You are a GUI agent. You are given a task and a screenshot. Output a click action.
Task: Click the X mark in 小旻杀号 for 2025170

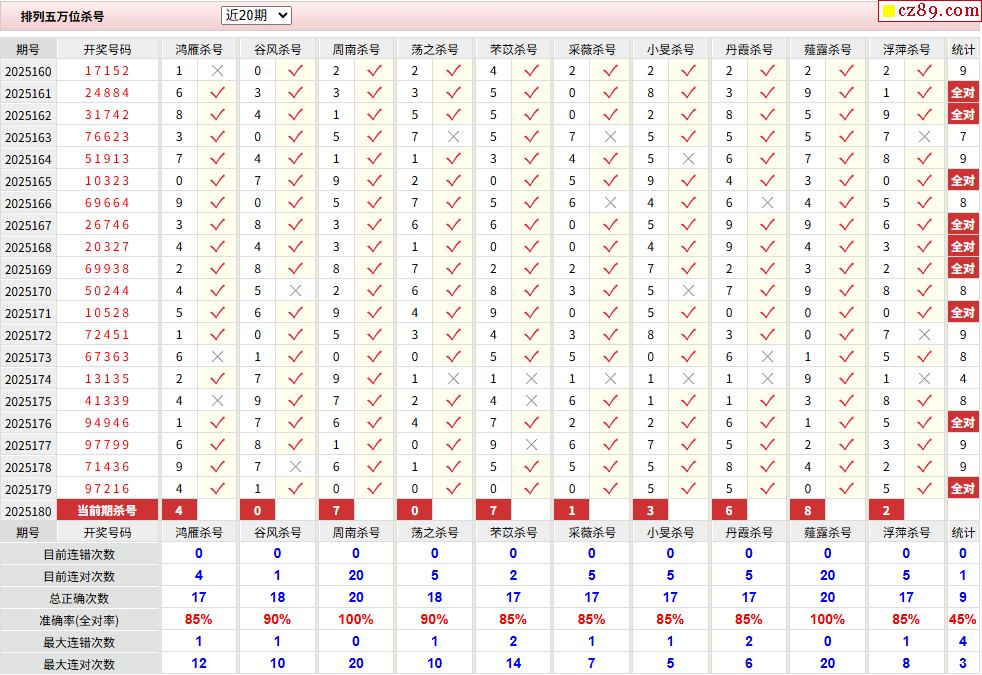point(688,291)
